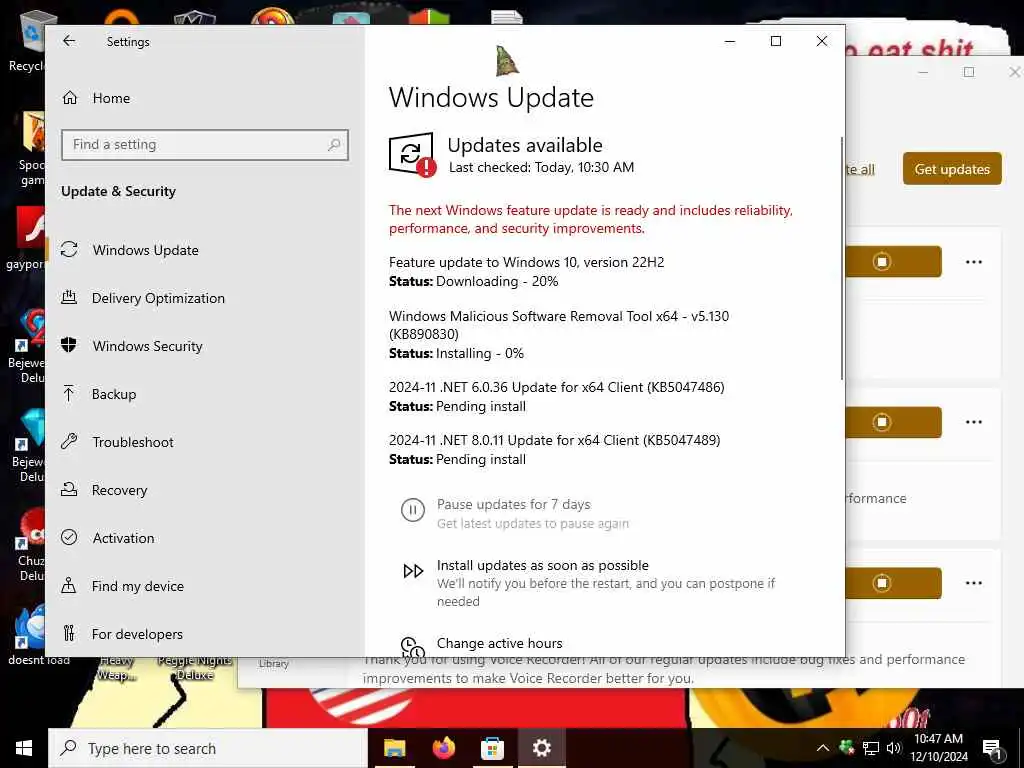Select the Malicious Software Removal Tool entry
Image resolution: width=1024 pixels, height=768 pixels.
coord(559,334)
